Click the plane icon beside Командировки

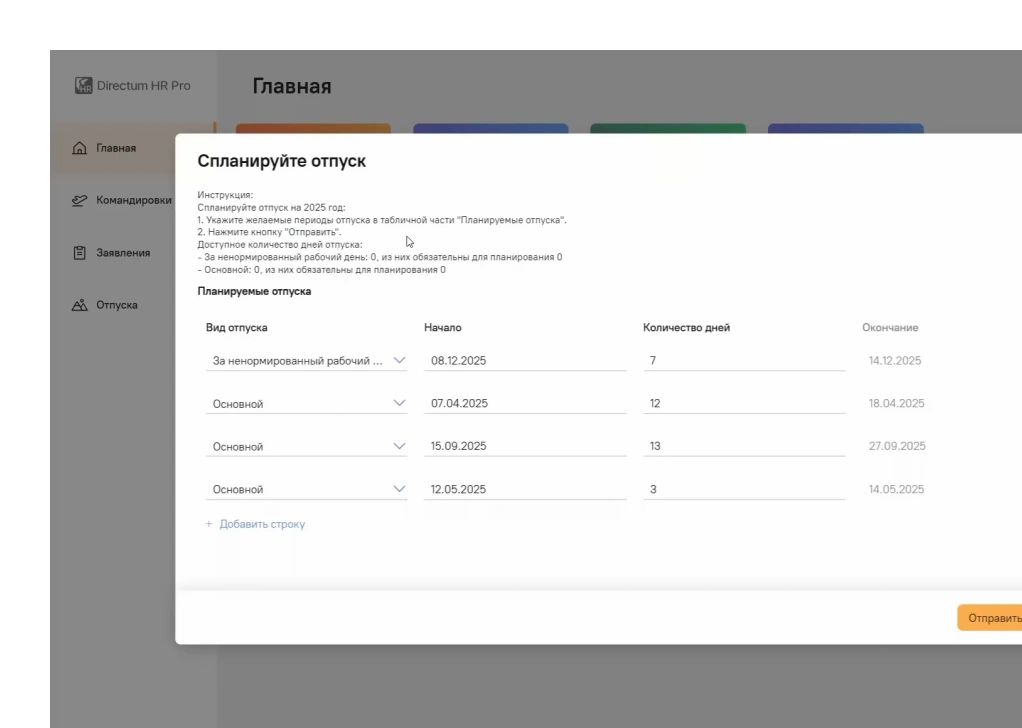(81, 201)
